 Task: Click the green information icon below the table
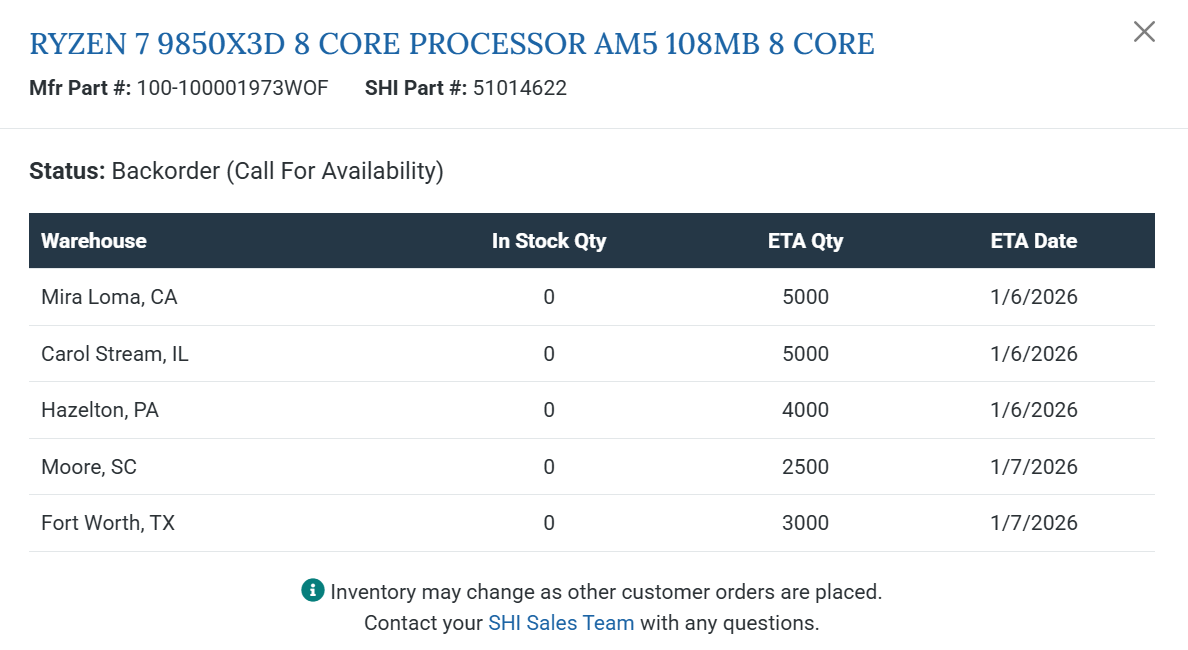(x=313, y=591)
